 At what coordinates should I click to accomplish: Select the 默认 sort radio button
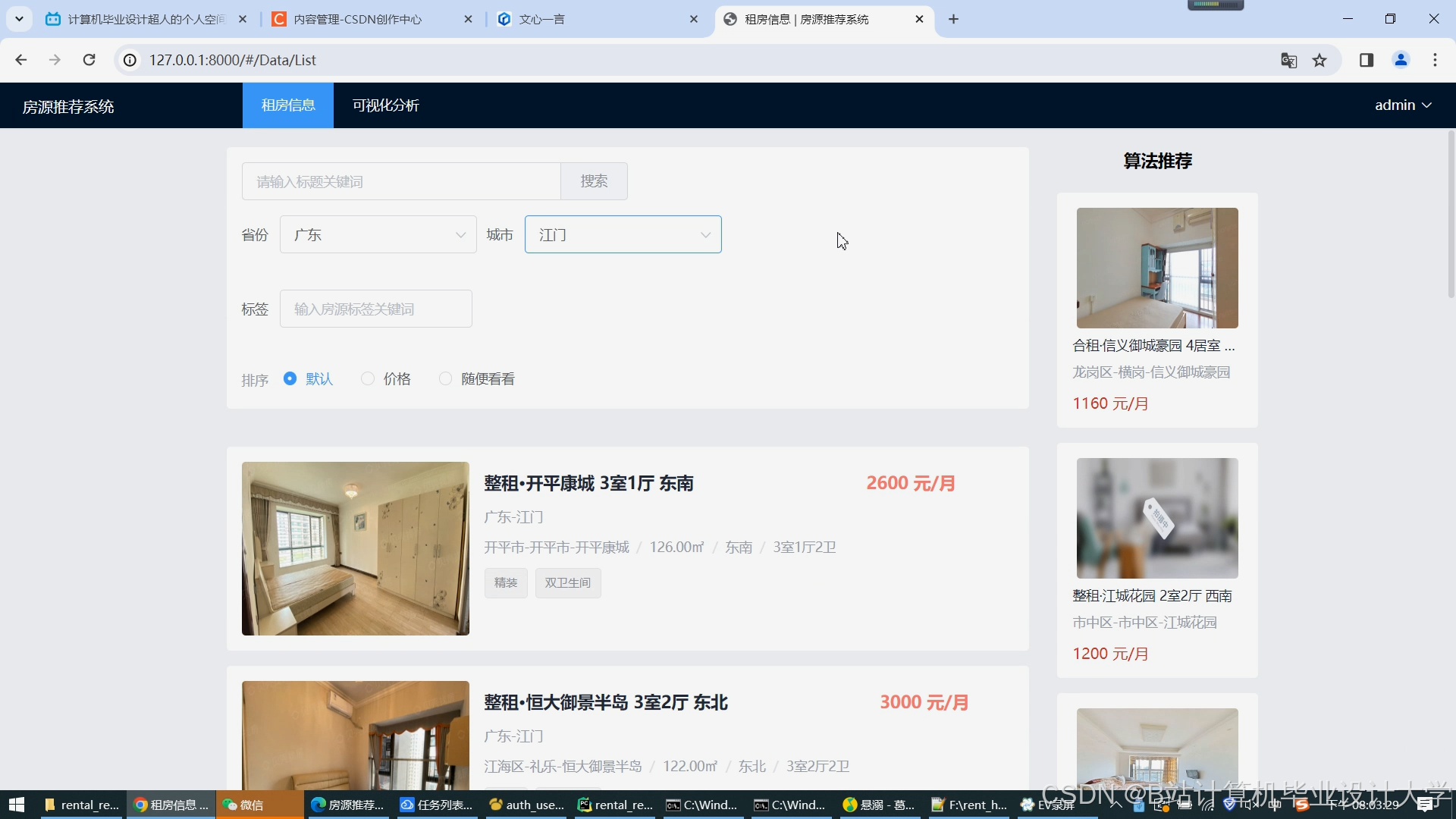pyautogui.click(x=290, y=378)
